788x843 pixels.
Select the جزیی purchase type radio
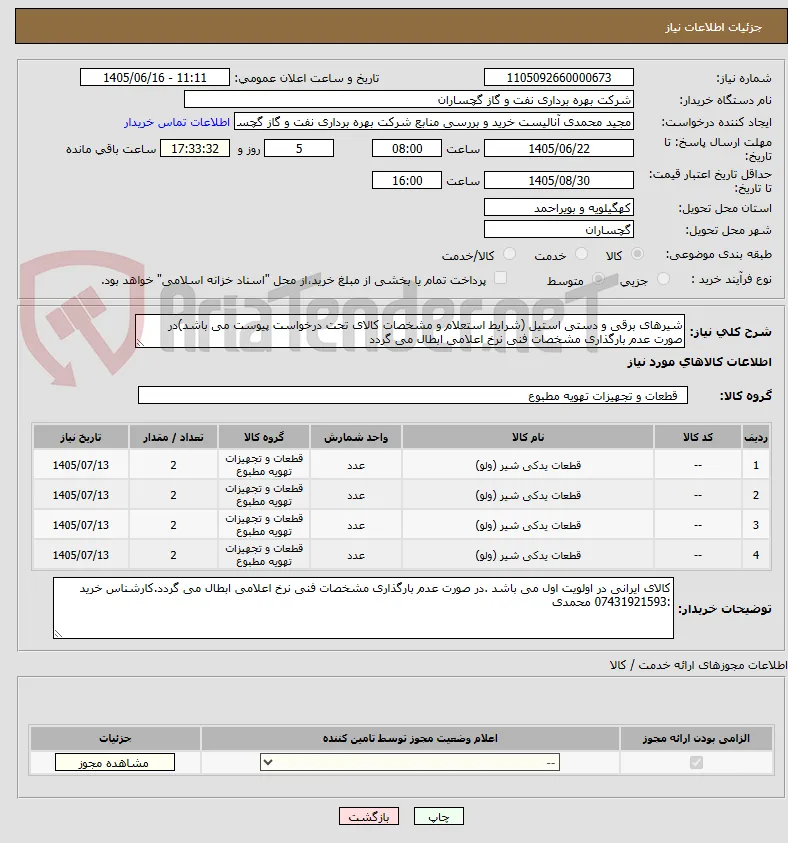click(663, 279)
